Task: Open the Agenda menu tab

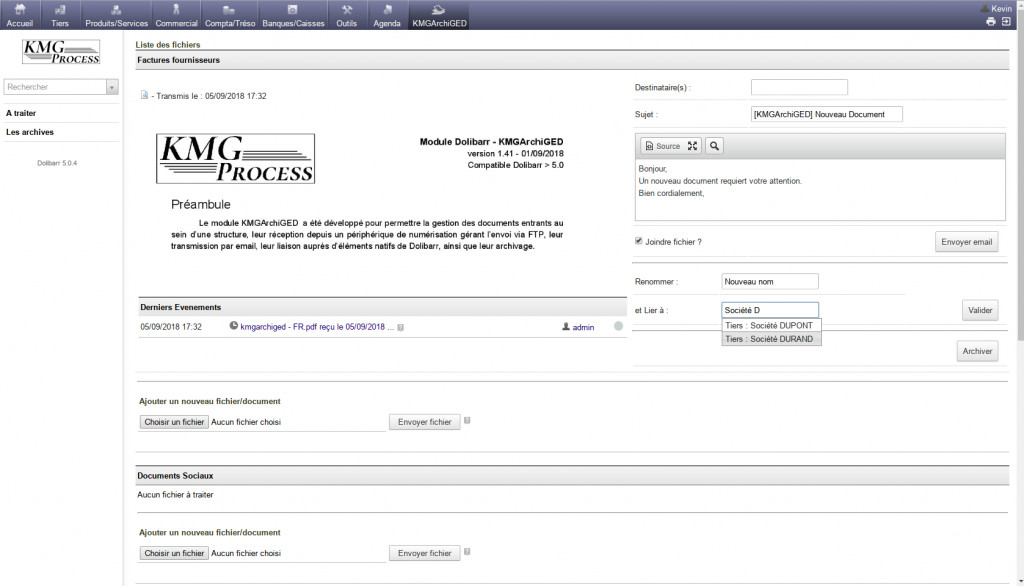Action: pyautogui.click(x=386, y=15)
